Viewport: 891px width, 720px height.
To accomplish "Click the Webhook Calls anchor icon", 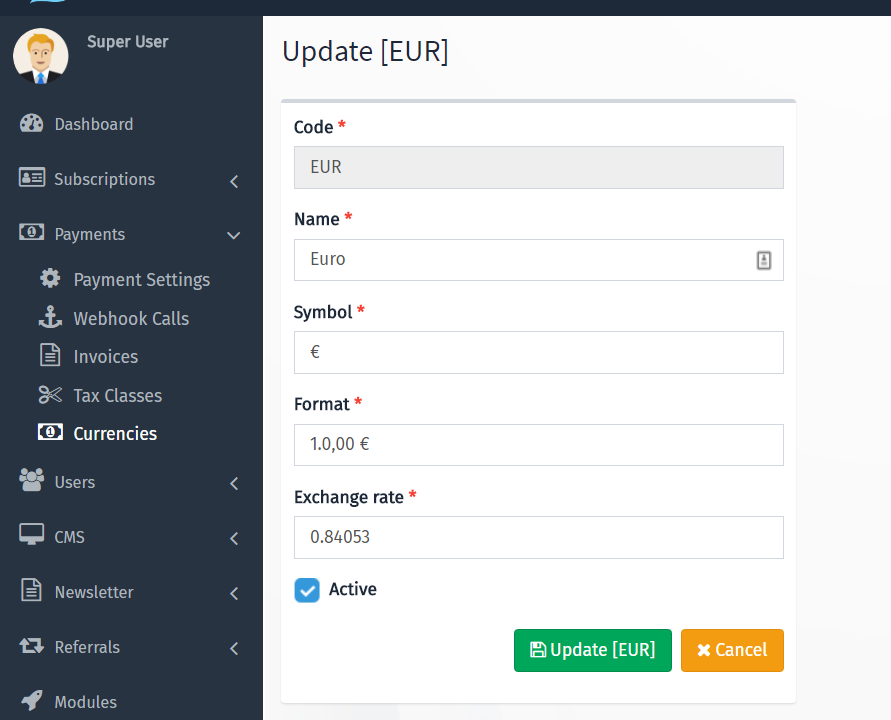I will (x=50, y=317).
